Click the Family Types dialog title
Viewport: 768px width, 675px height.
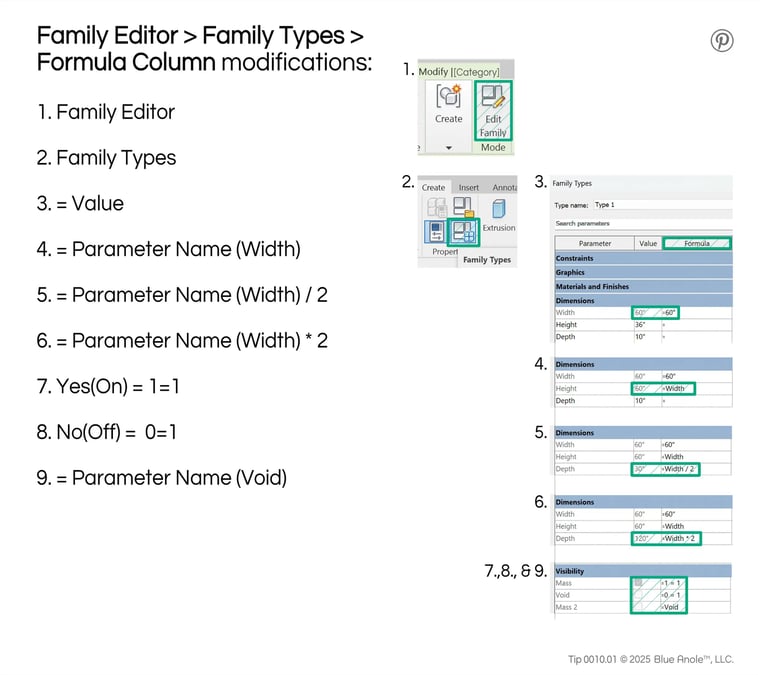tap(572, 183)
